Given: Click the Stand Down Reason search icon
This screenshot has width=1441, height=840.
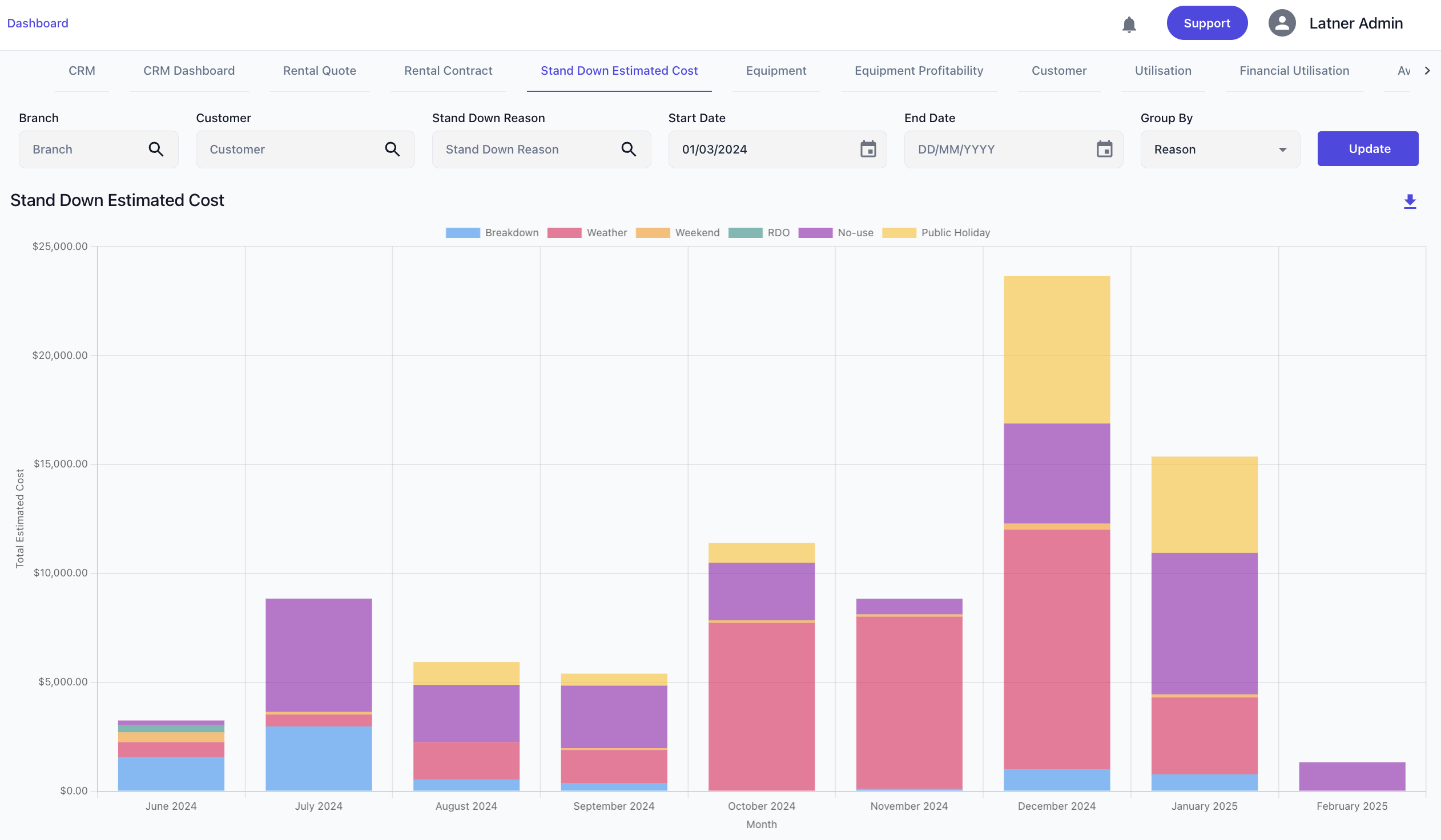Looking at the screenshot, I should click(629, 149).
